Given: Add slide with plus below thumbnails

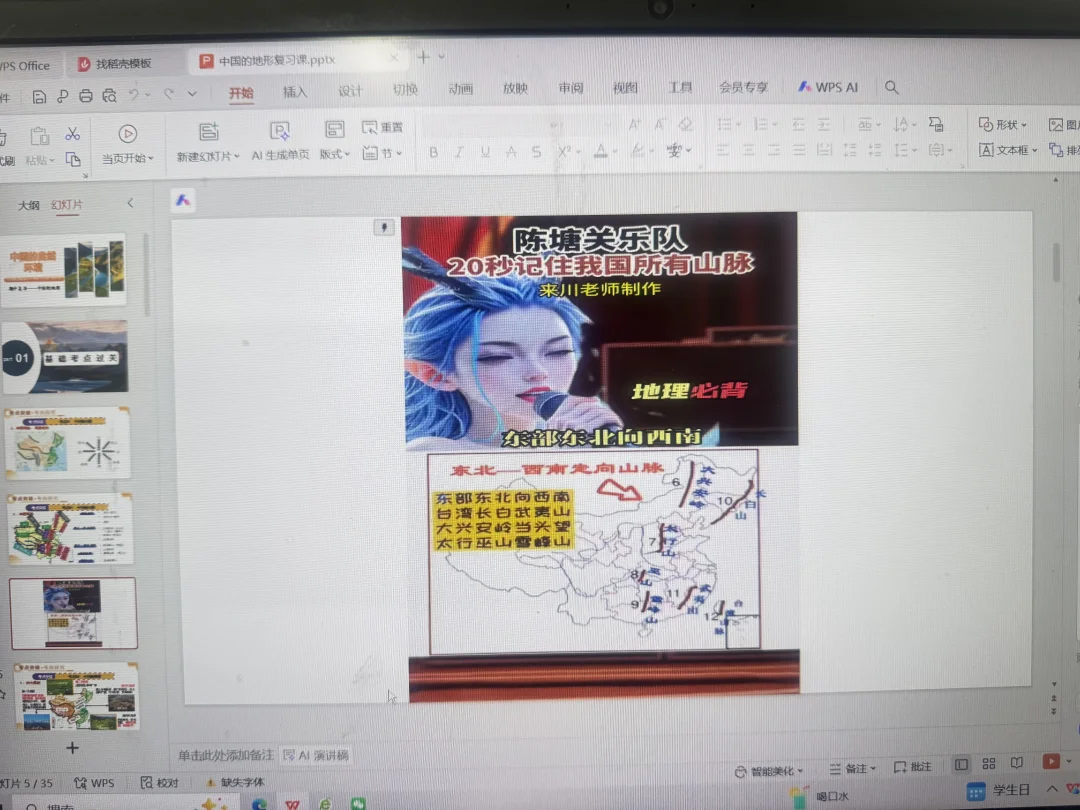Looking at the screenshot, I should point(72,748).
